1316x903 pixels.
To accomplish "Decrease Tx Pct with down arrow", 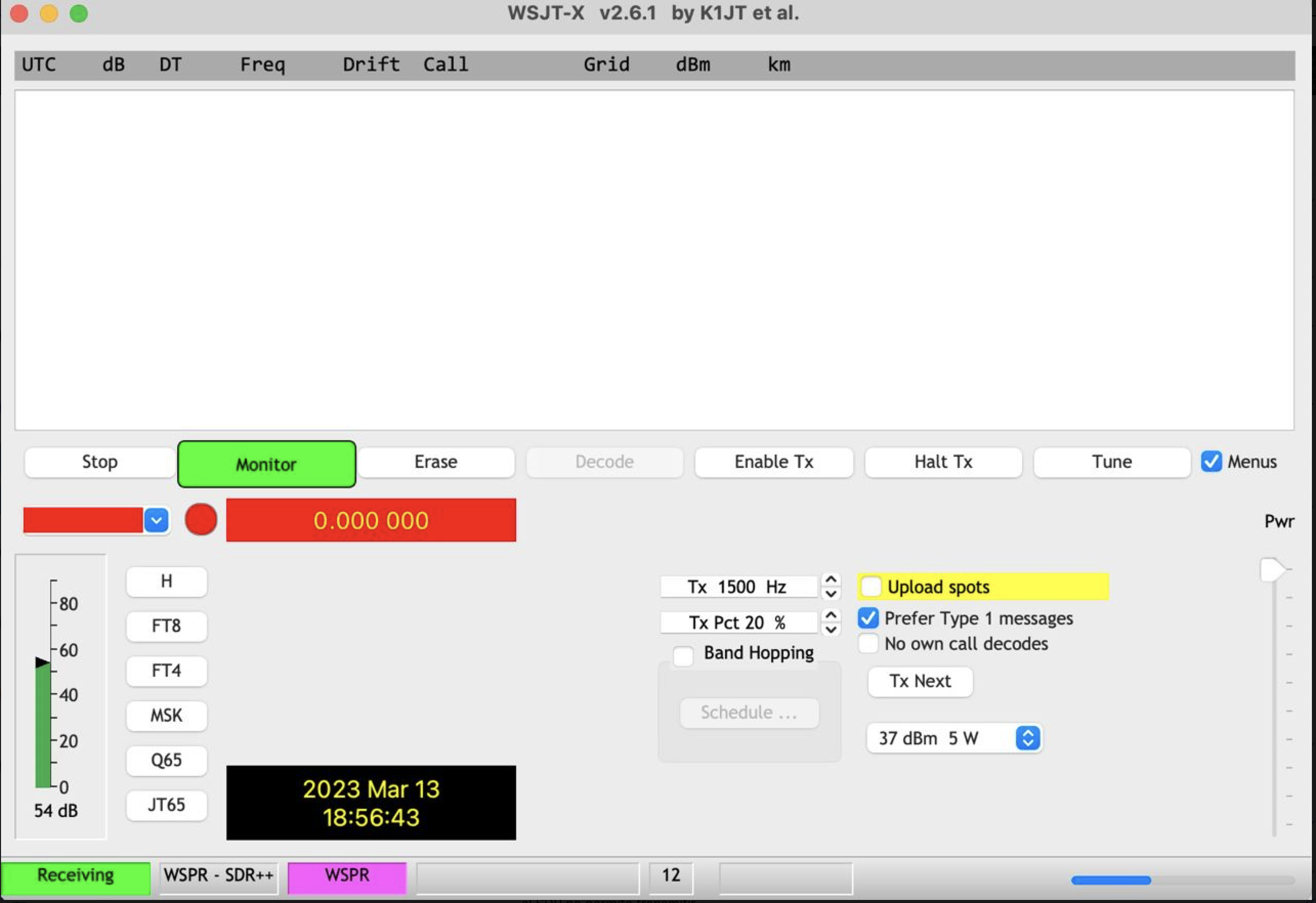I will click(x=831, y=629).
